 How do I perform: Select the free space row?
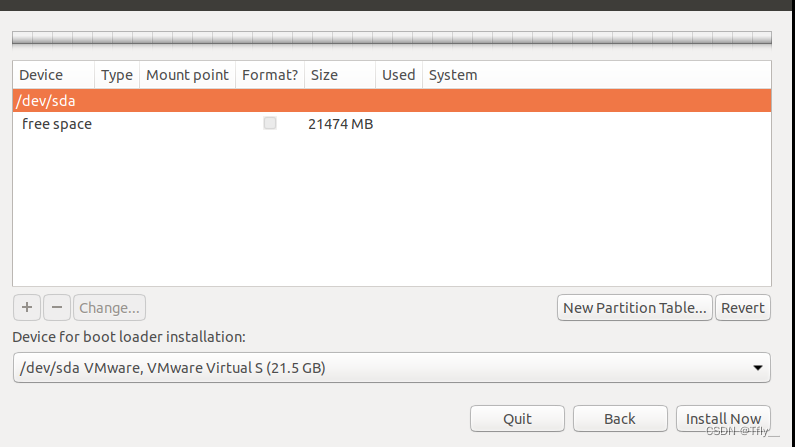click(392, 124)
